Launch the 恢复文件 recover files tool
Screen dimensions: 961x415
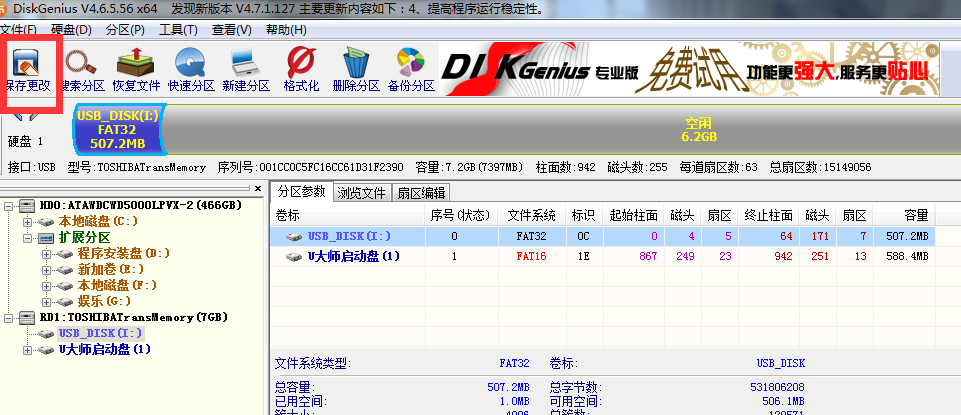[136, 70]
